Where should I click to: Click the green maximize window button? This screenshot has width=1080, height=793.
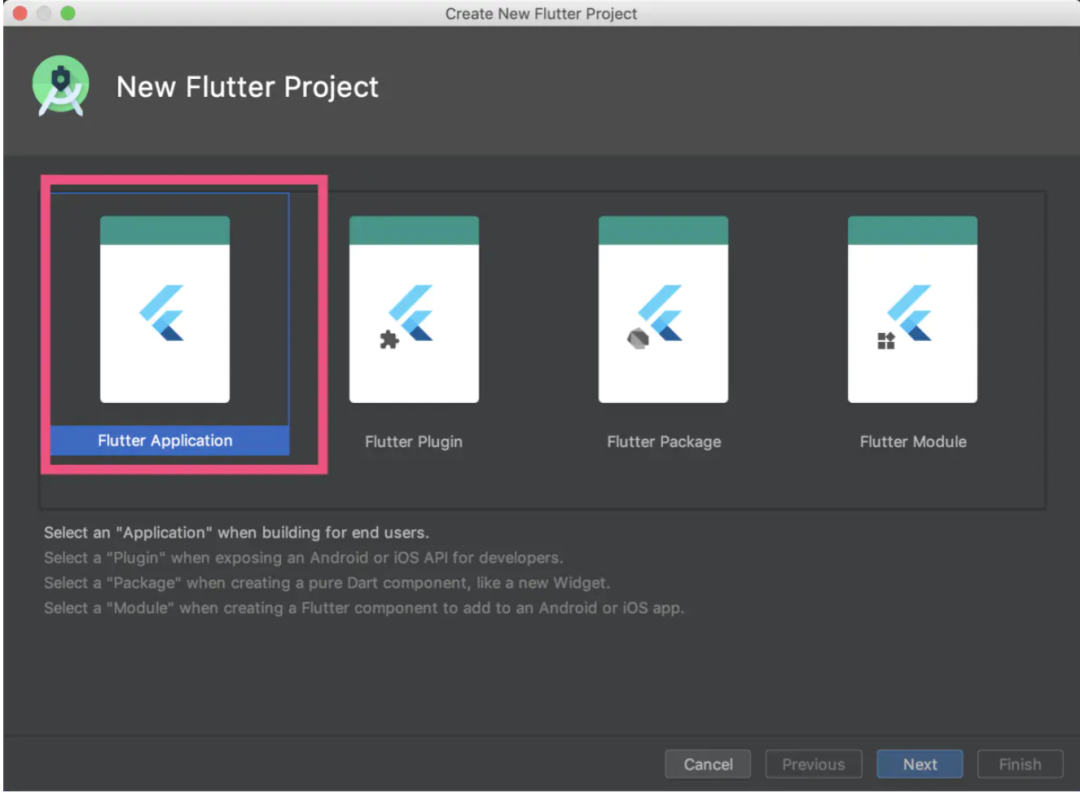tap(68, 14)
